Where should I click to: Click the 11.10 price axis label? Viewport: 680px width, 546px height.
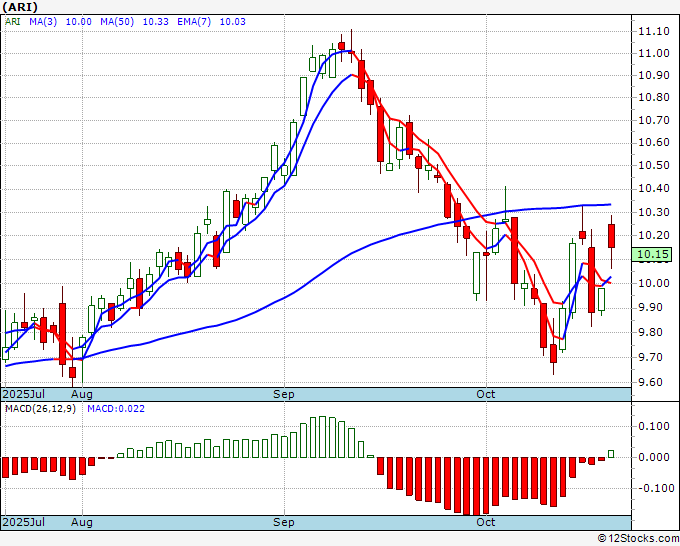654,31
